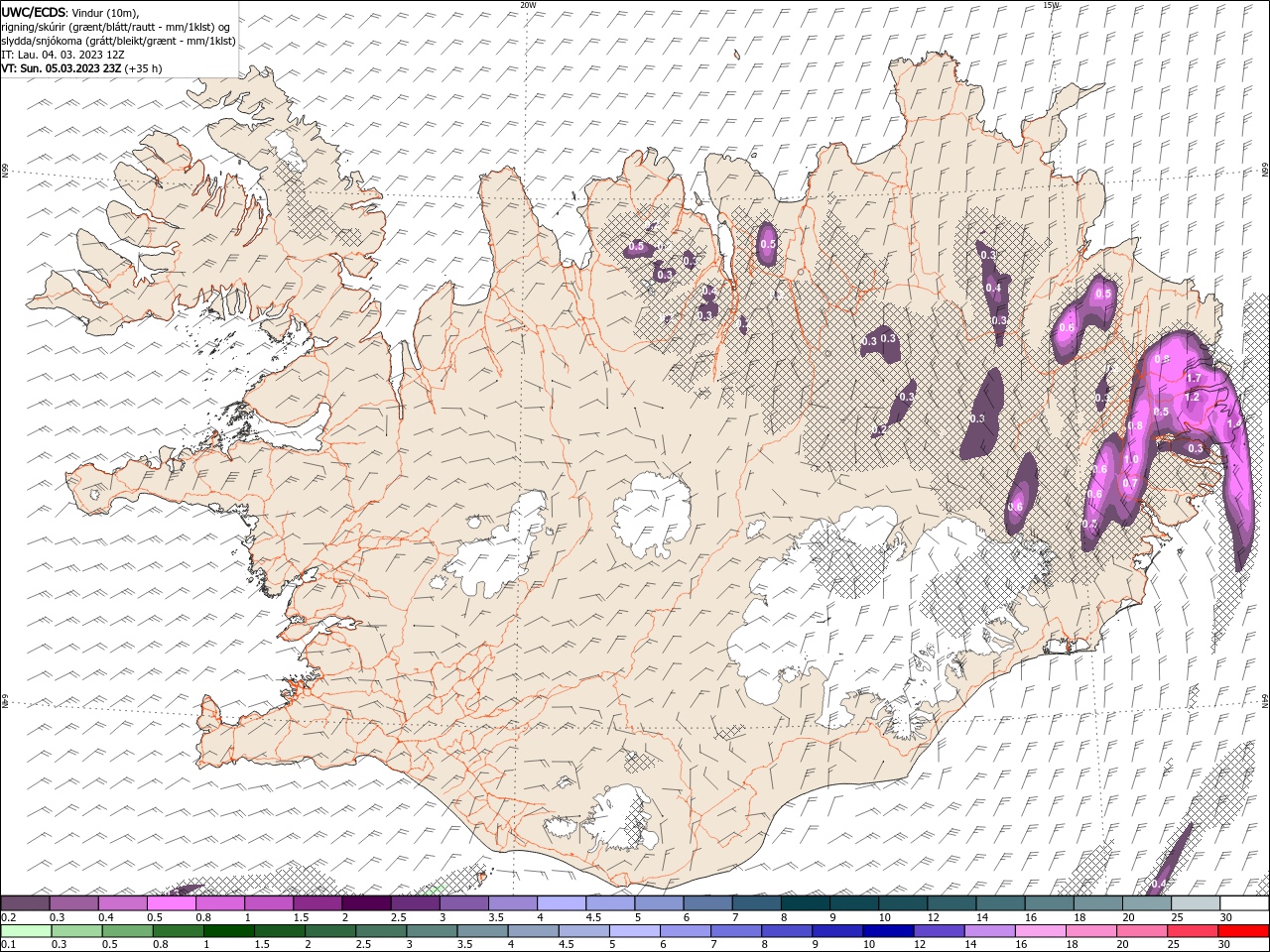
Task: Click the 1.0 snowfall value on map
Action: 1132,459
